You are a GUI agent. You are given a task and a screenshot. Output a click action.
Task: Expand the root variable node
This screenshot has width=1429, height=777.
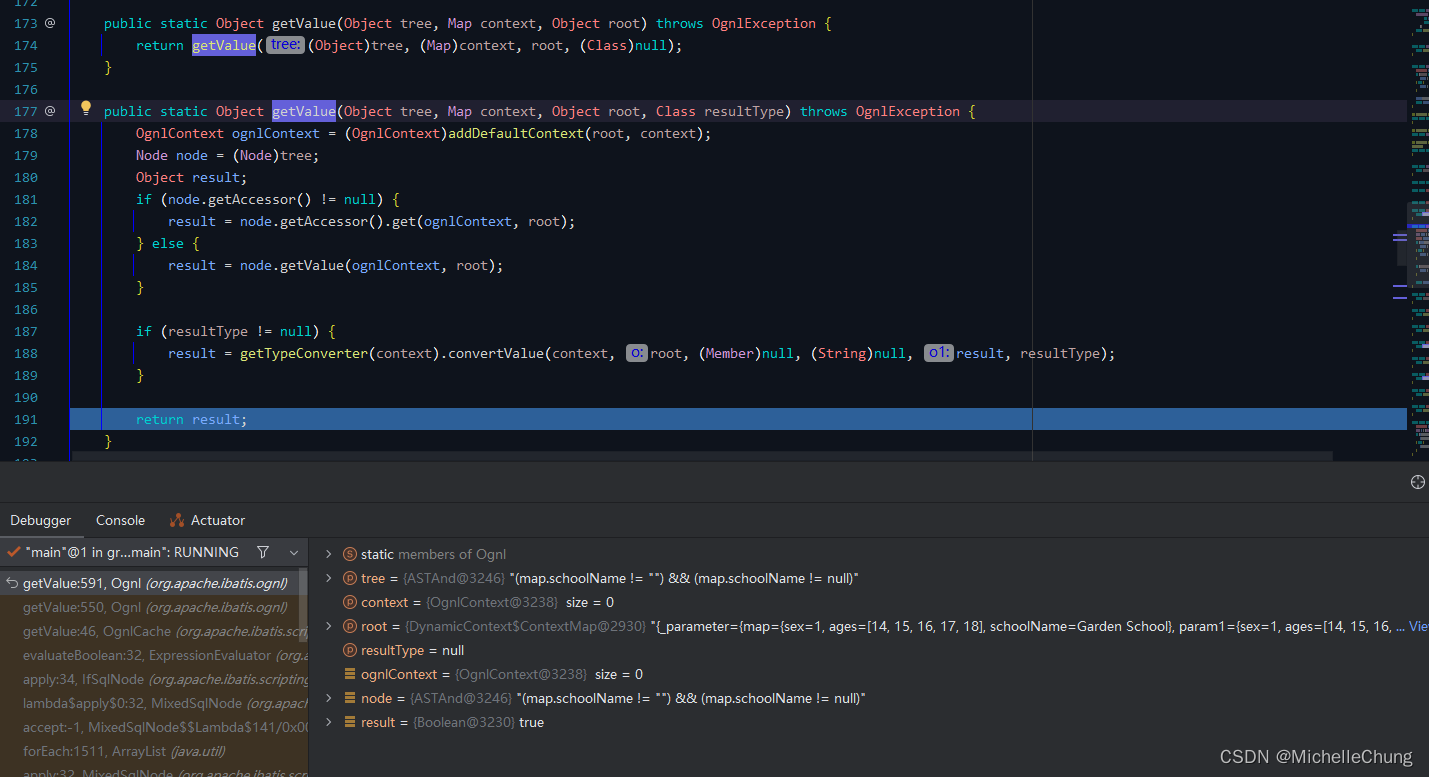click(x=328, y=626)
